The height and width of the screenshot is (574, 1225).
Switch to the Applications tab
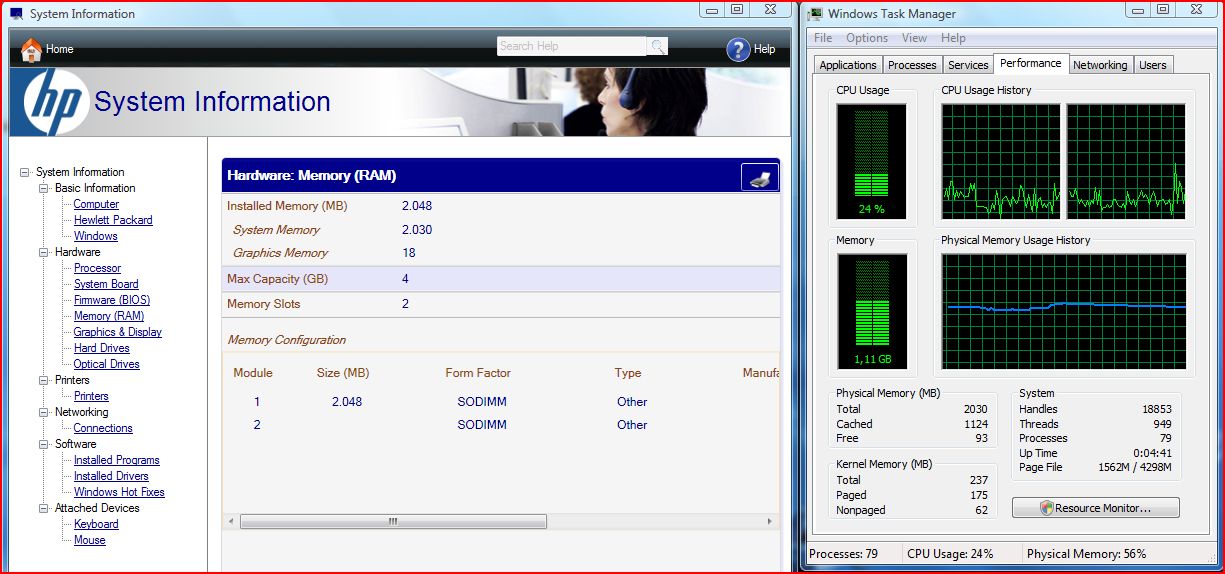(848, 65)
